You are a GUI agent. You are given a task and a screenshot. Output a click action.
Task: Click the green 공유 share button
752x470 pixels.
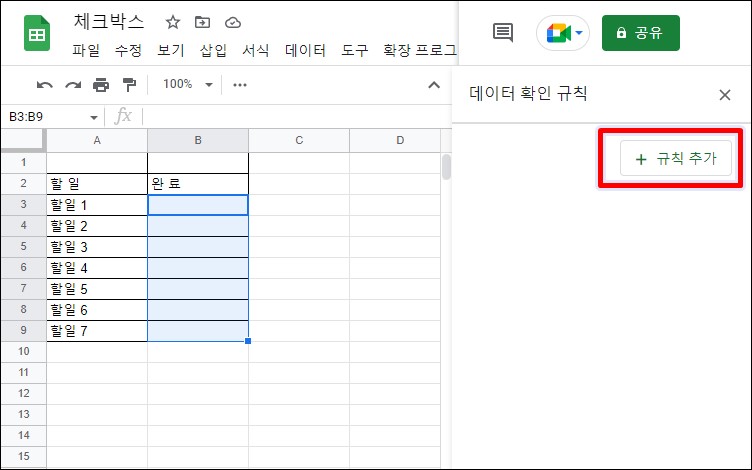(641, 33)
